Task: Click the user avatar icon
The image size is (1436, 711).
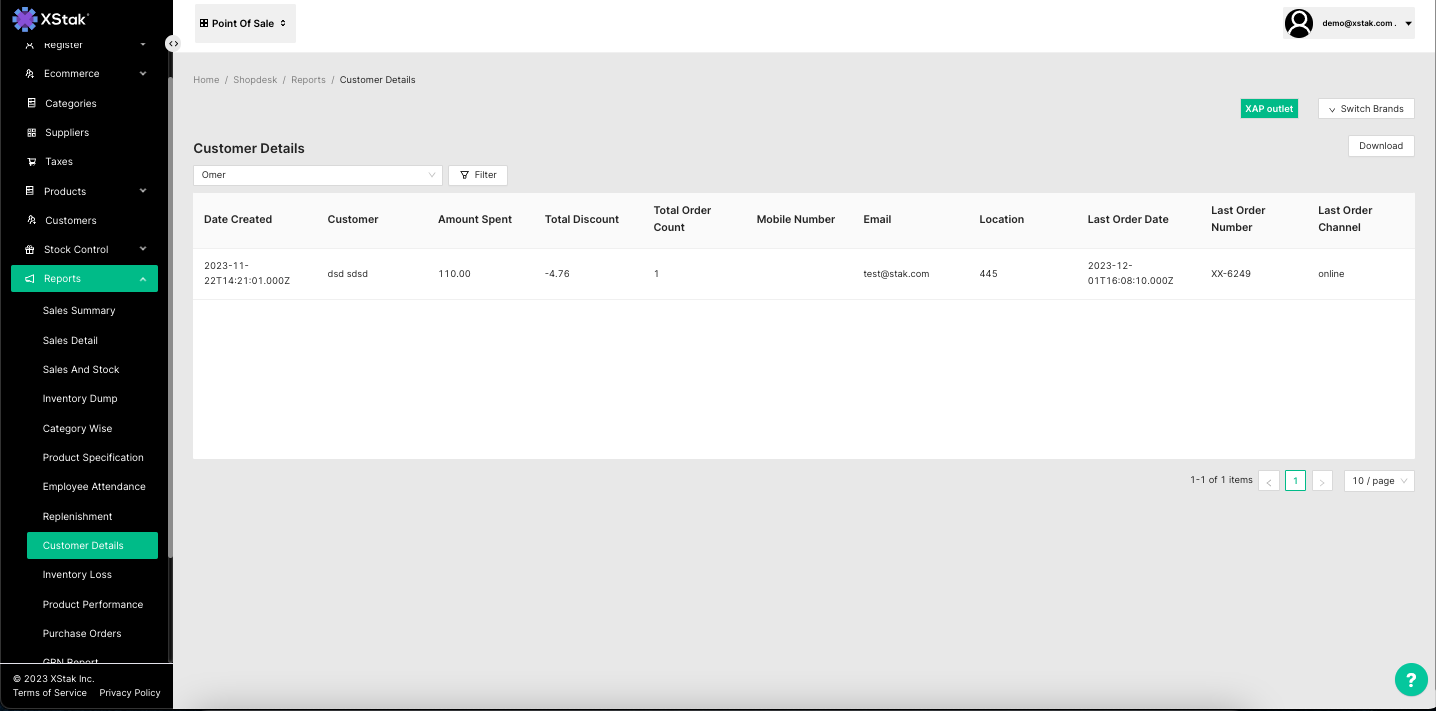Action: pos(1298,23)
